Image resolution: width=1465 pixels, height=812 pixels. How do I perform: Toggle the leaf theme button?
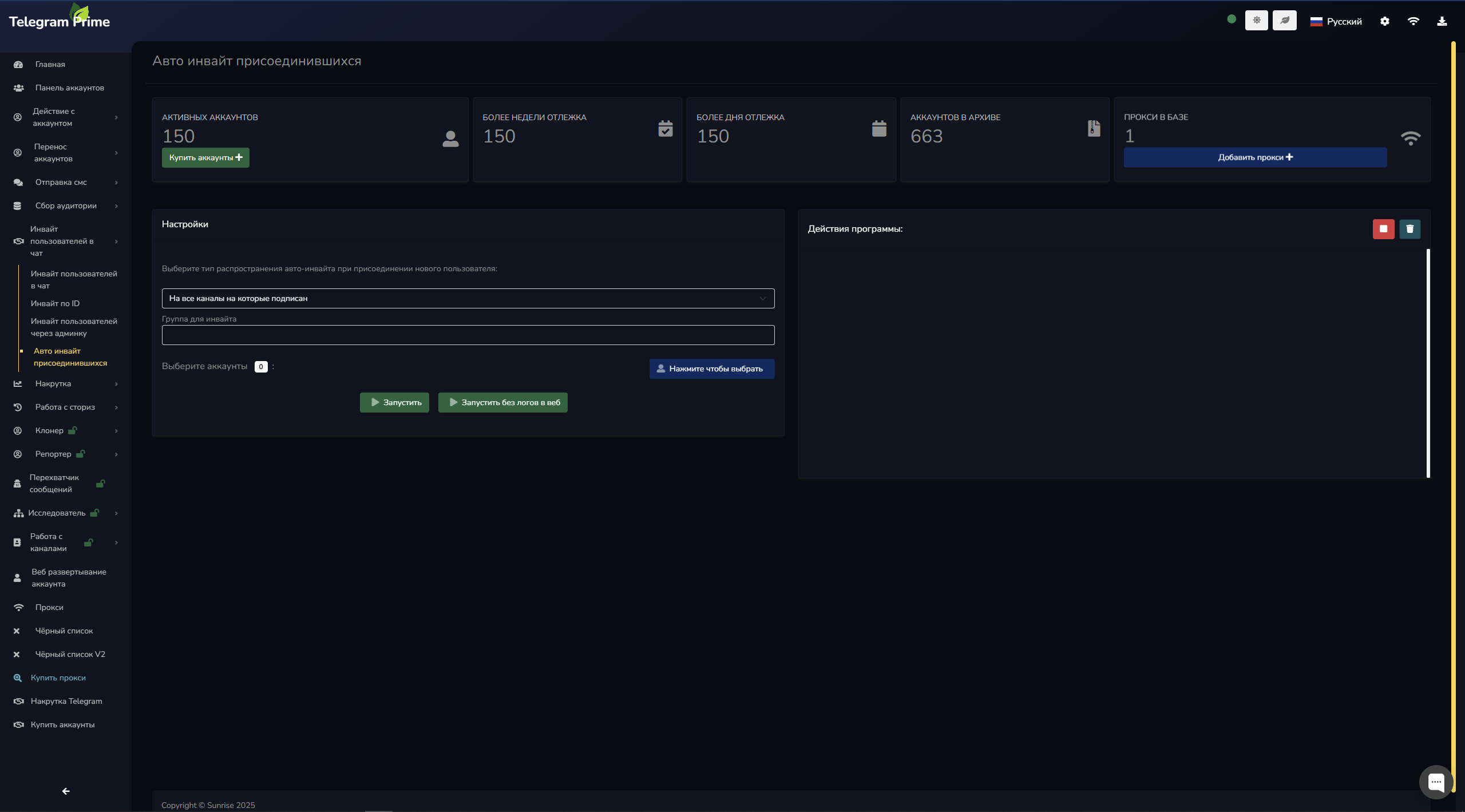[1284, 21]
